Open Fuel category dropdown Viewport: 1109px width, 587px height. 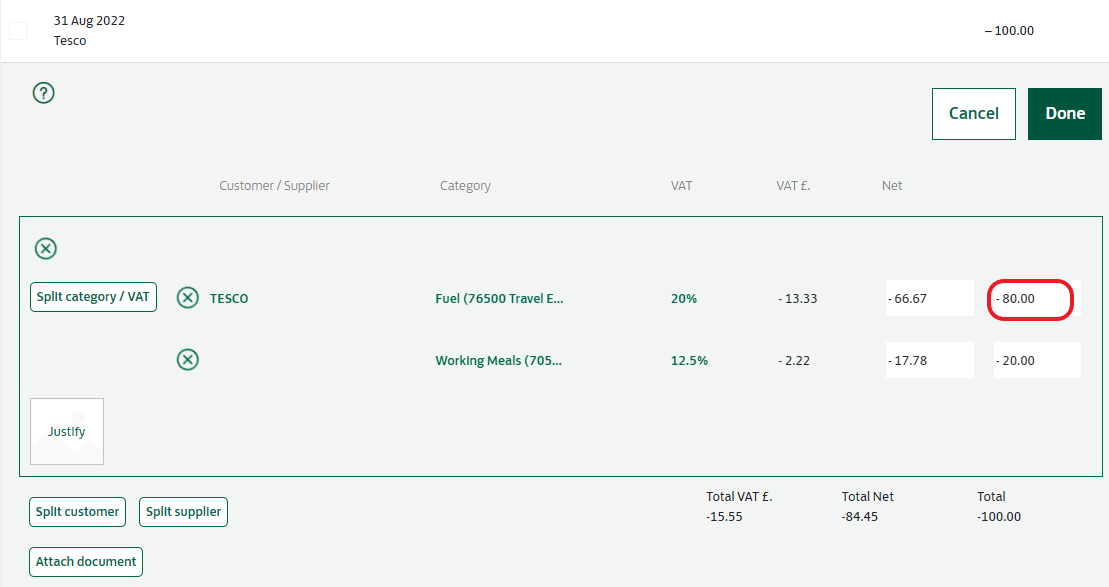pos(499,298)
